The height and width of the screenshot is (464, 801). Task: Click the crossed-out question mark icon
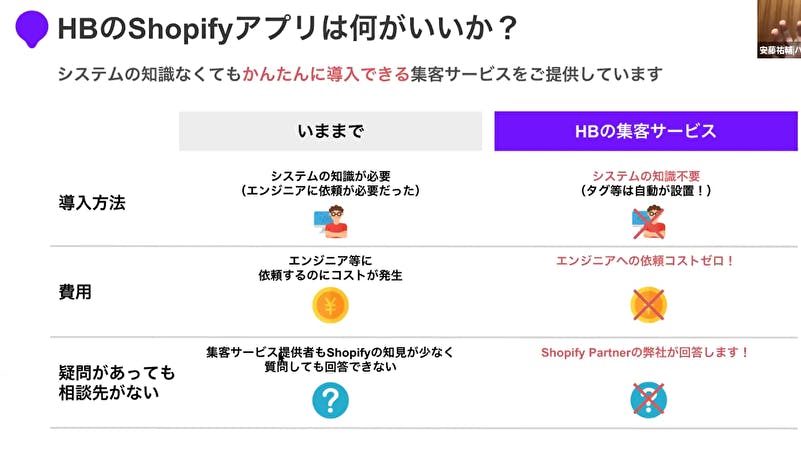tap(648, 400)
